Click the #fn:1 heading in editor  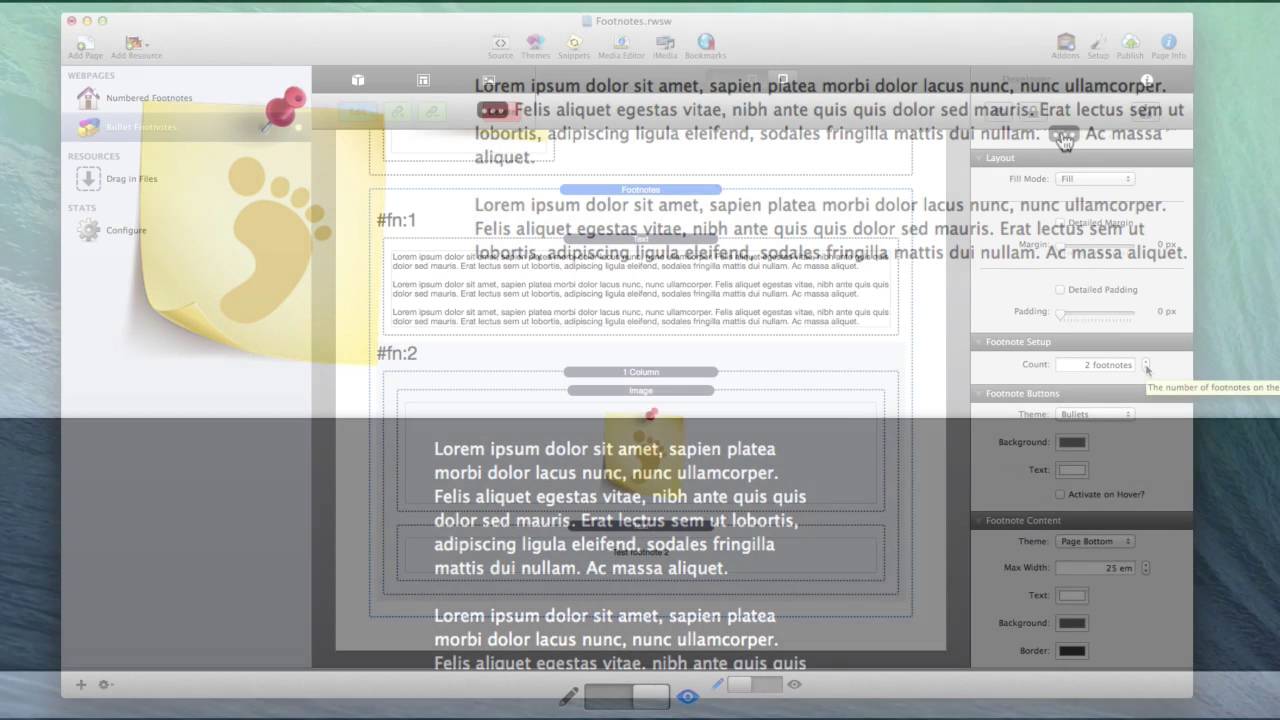[397, 221]
